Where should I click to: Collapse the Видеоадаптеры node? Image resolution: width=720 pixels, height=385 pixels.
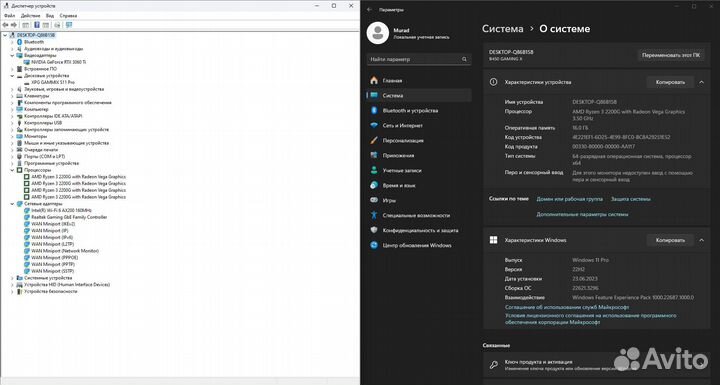coord(12,55)
